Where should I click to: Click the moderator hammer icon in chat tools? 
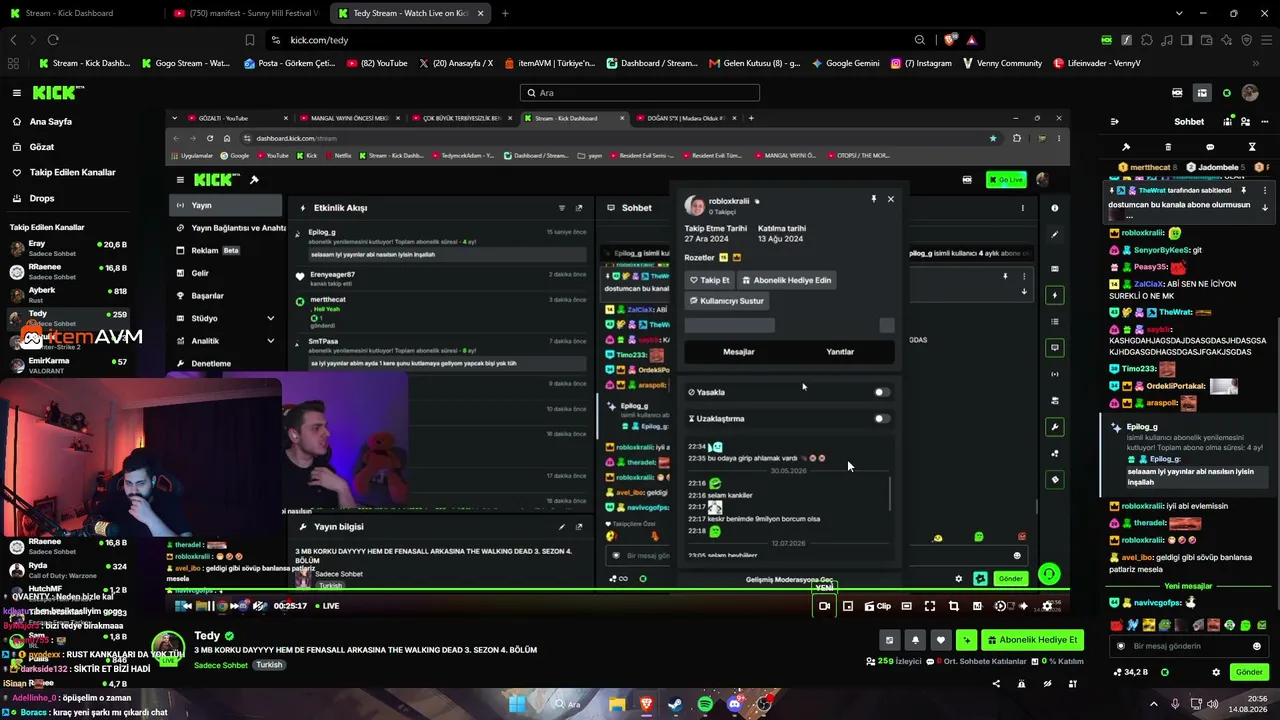(1126, 147)
